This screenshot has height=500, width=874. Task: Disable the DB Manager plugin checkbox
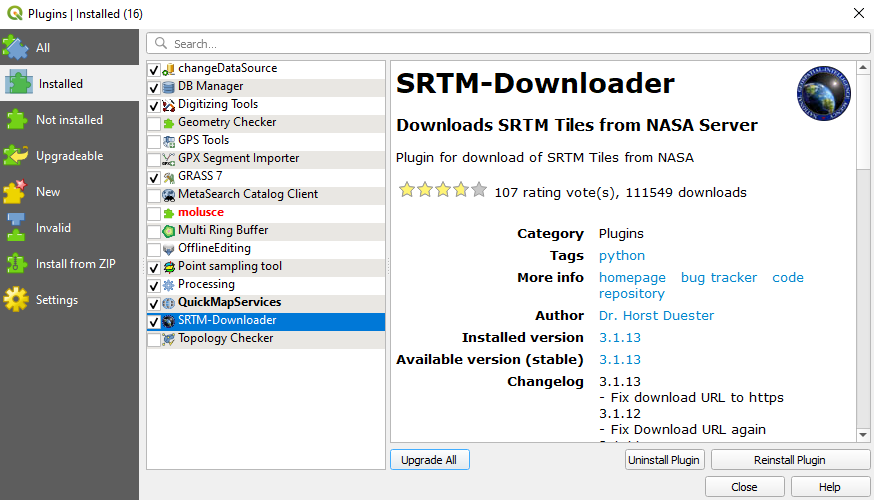pos(154,88)
